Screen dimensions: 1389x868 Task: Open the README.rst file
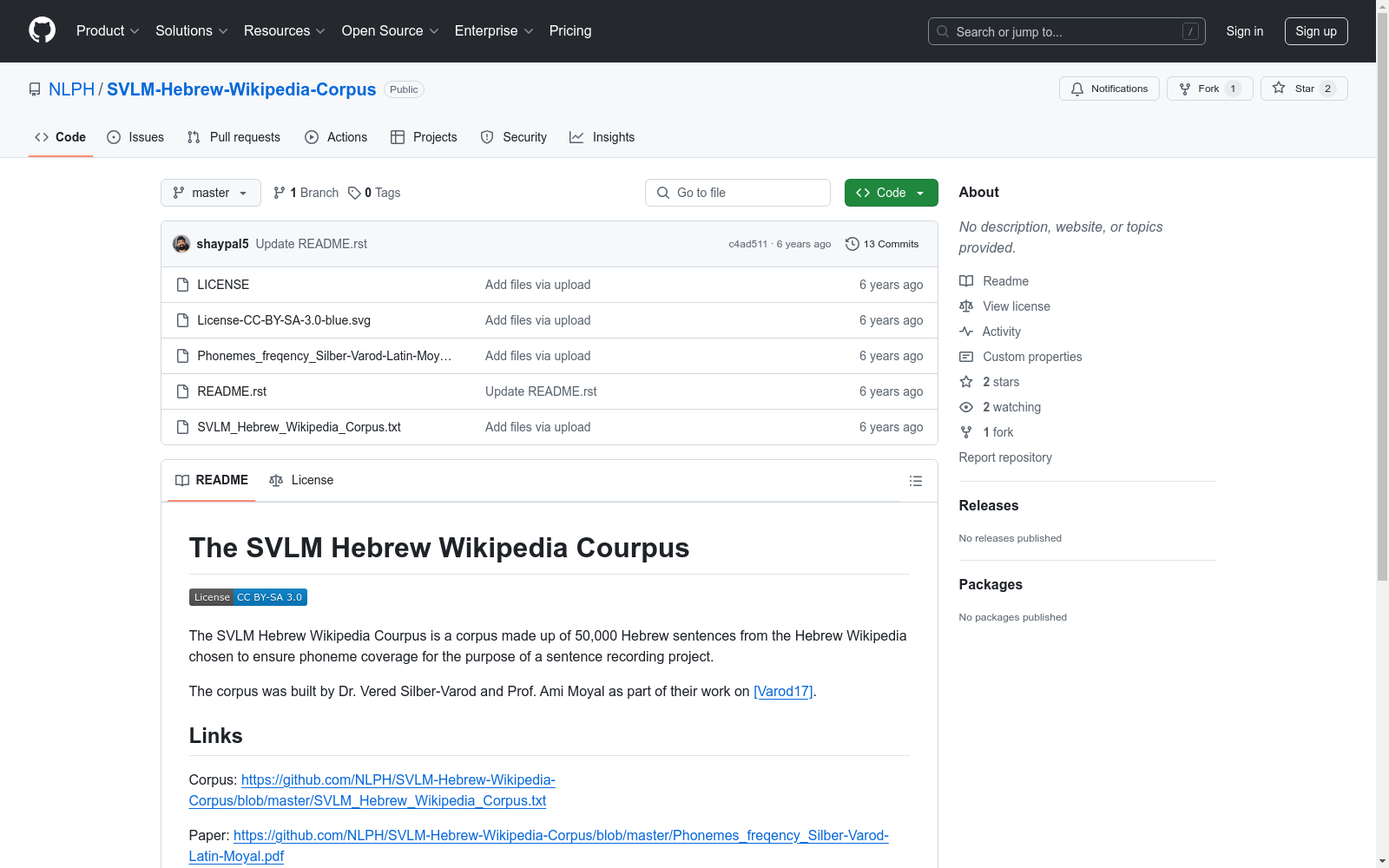(x=232, y=391)
